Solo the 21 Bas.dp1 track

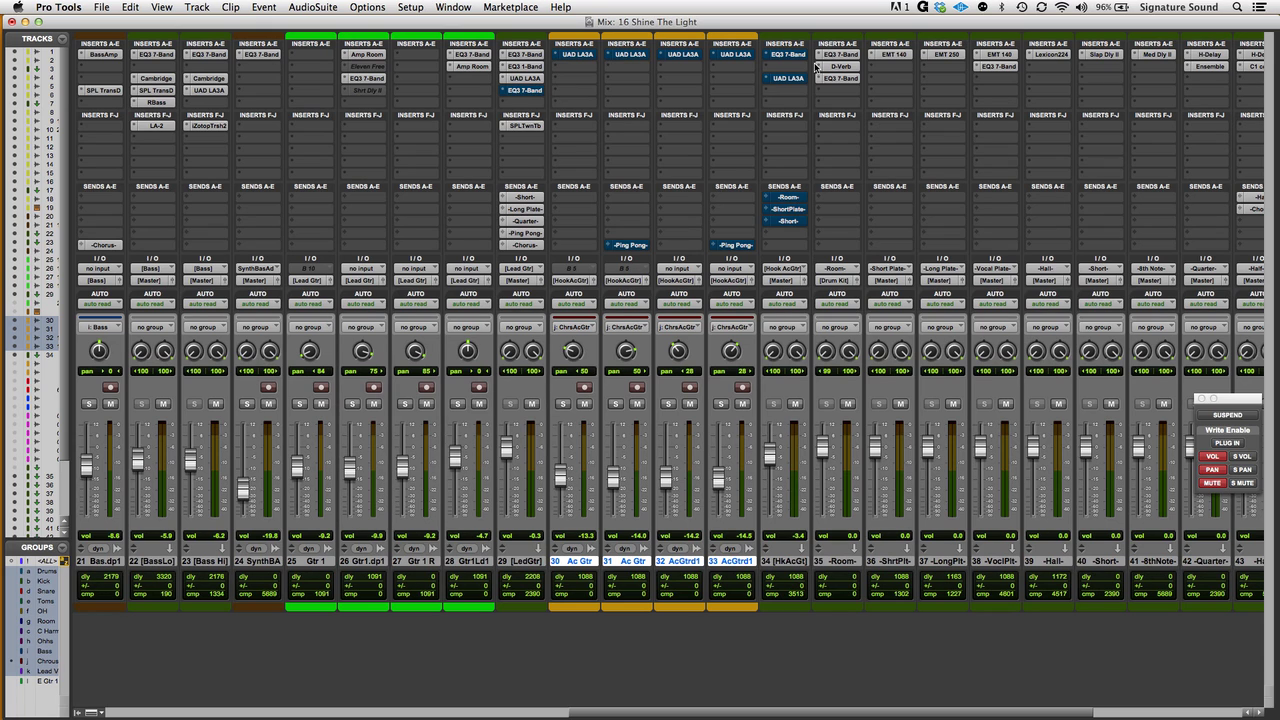point(89,404)
